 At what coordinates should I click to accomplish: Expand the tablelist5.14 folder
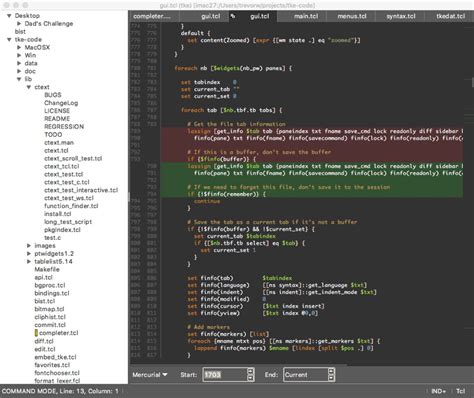coord(29,262)
